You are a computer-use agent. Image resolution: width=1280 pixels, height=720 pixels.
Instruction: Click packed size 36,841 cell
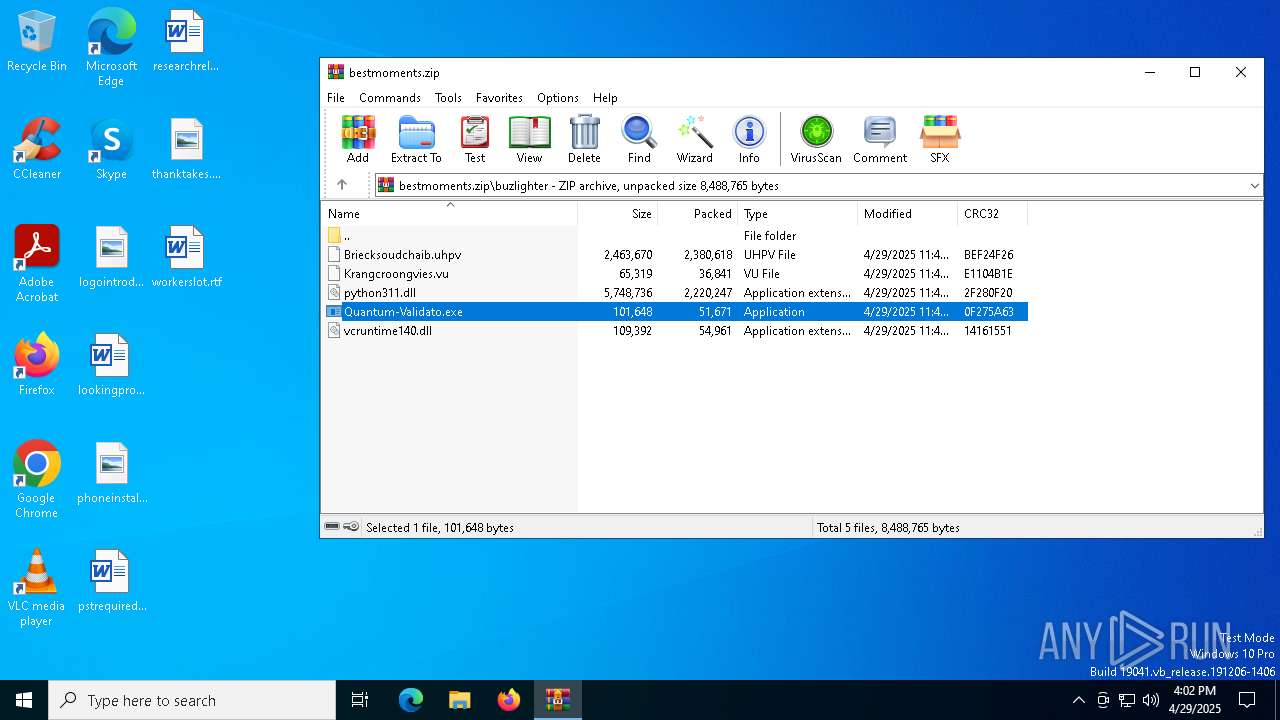pos(715,274)
